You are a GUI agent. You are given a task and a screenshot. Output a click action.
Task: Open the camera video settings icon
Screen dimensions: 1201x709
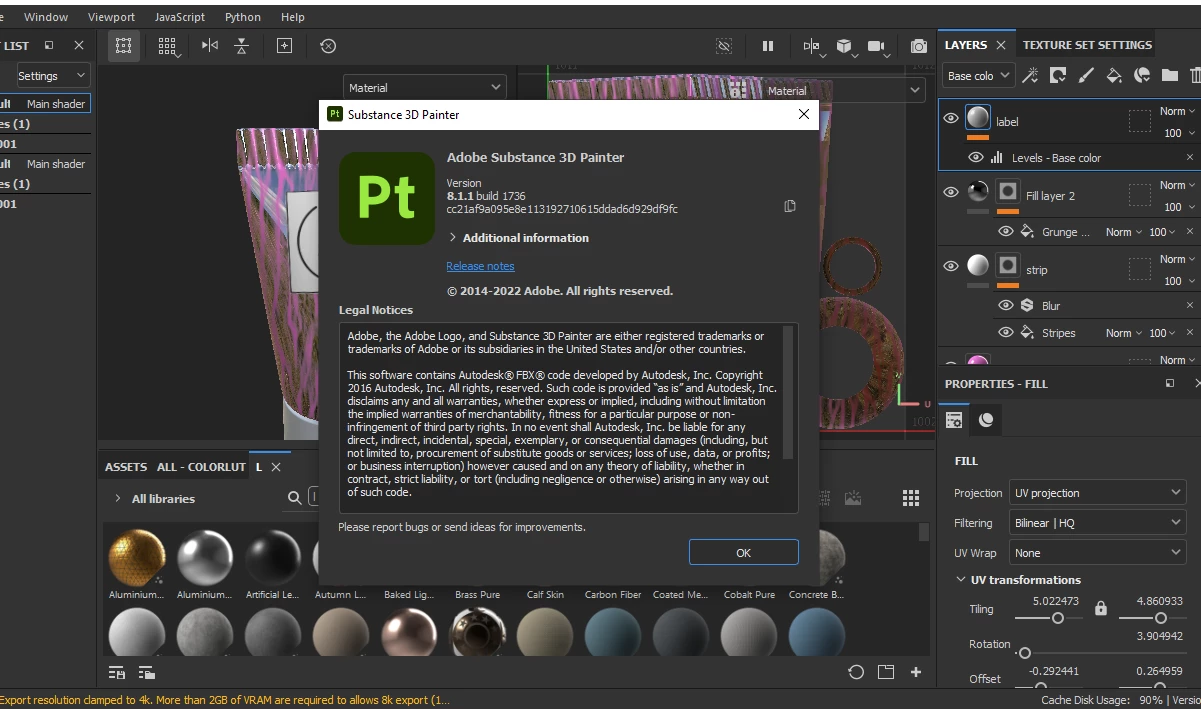(x=877, y=46)
